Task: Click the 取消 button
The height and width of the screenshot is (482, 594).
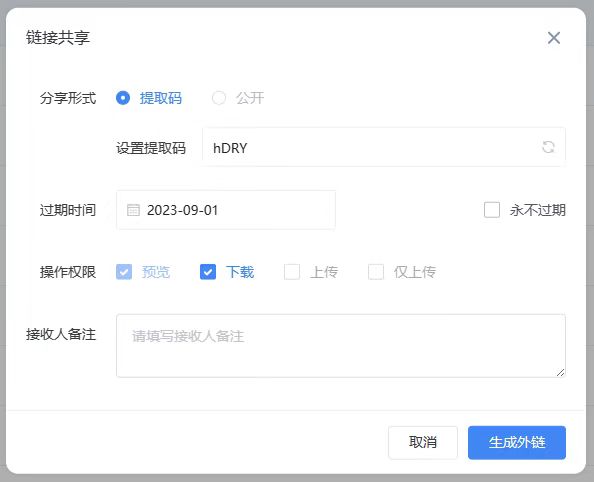Action: tap(423, 442)
